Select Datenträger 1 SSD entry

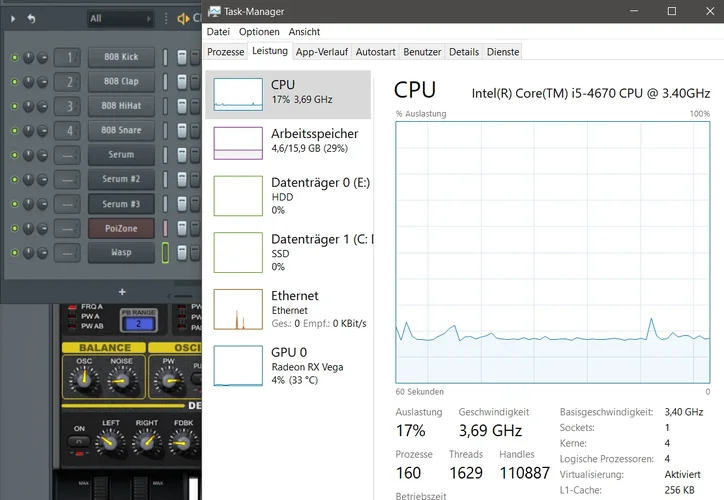[288, 253]
